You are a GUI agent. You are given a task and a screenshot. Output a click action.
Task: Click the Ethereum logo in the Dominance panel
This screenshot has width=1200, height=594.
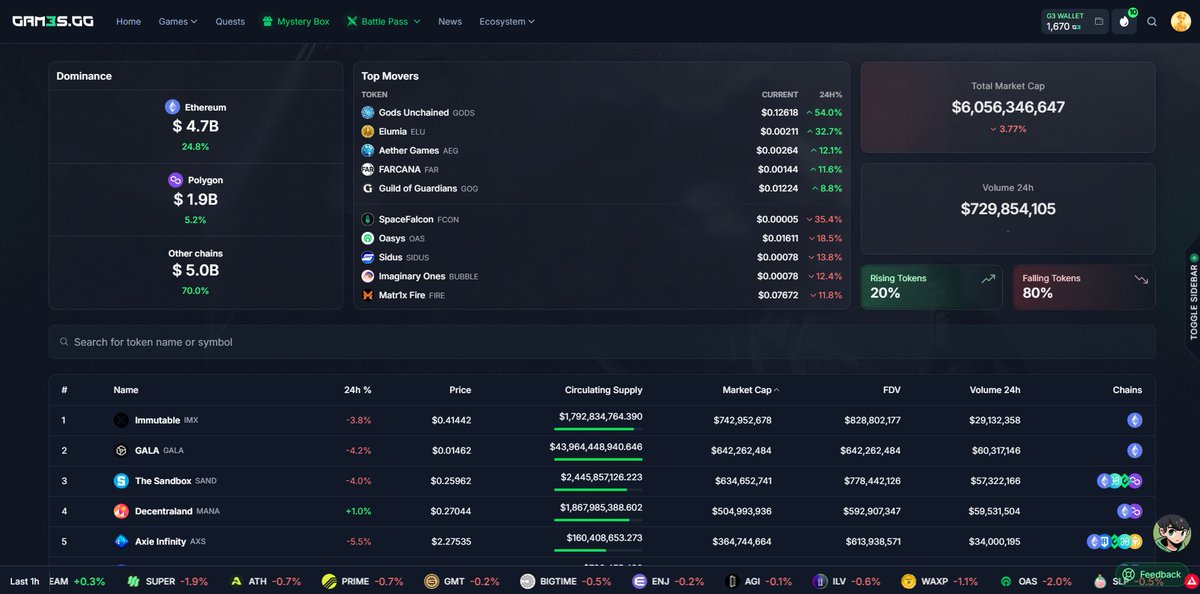(170, 107)
